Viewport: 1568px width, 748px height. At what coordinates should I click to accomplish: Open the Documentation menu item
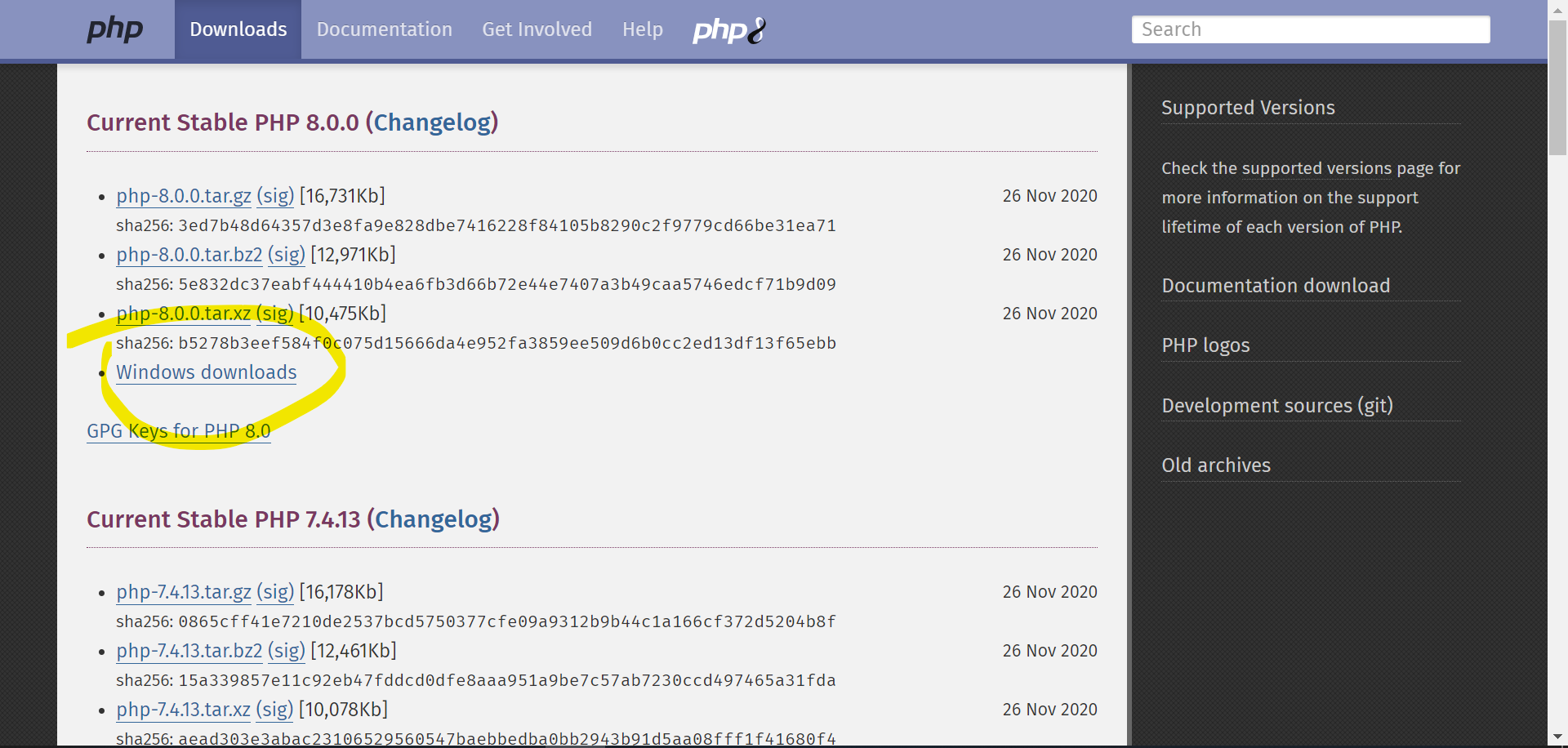coord(384,30)
